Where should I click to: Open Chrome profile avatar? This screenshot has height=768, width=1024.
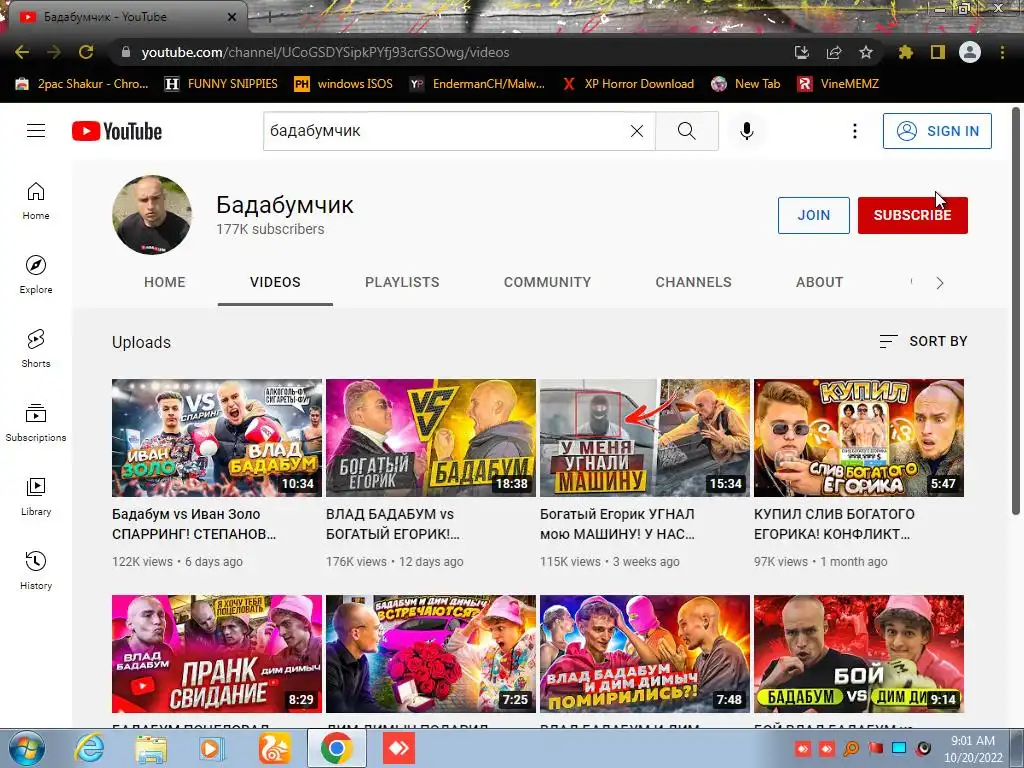[x=970, y=52]
